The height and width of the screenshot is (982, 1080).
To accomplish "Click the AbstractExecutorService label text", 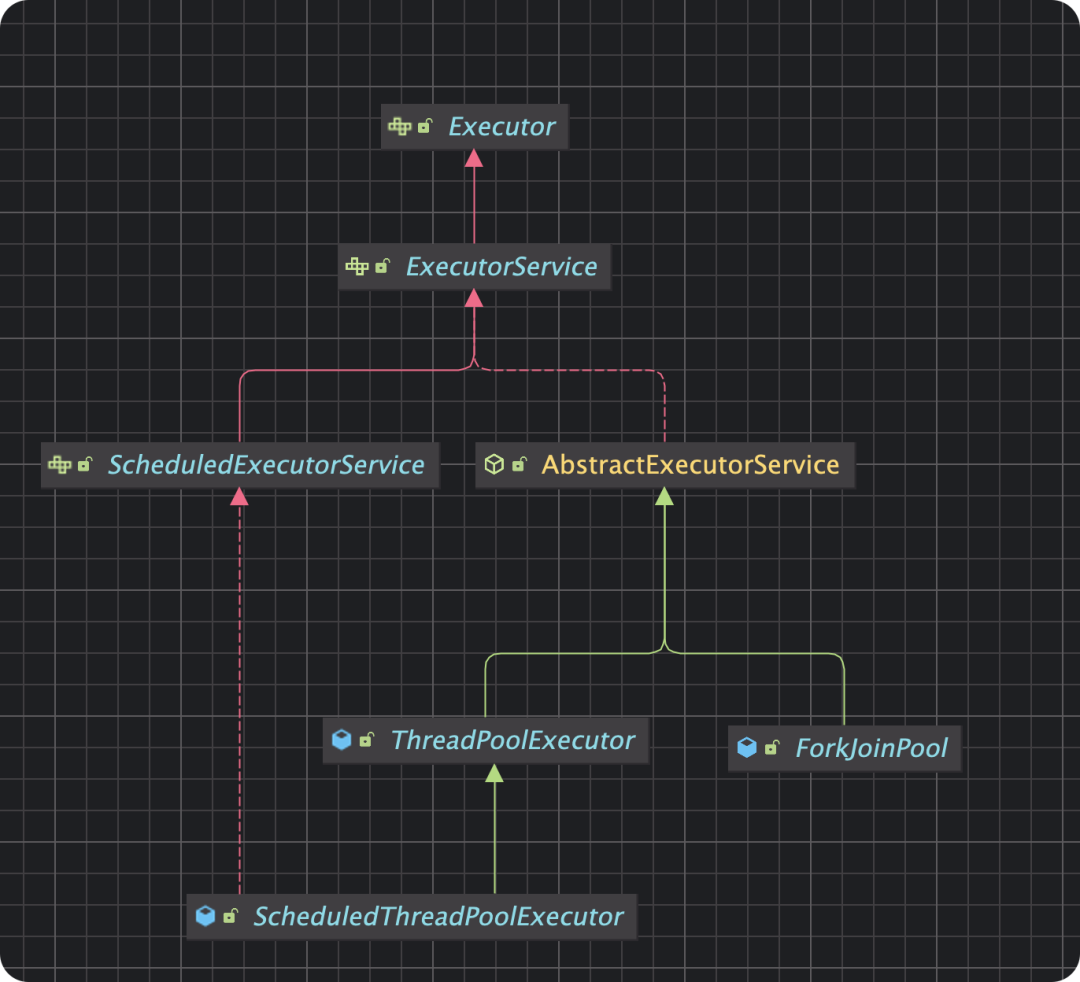I will point(691,464).
